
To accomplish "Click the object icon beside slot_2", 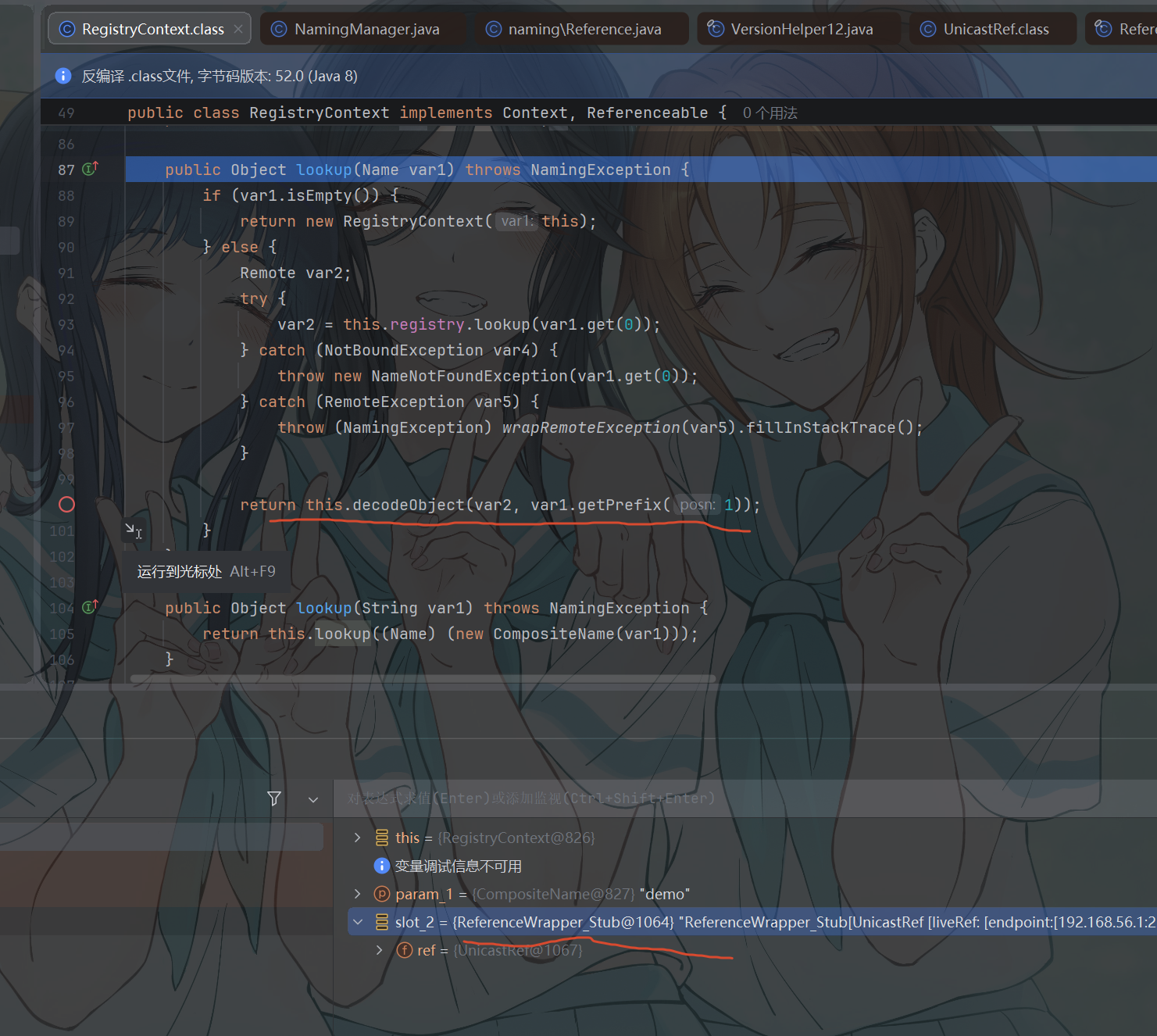I will coord(382,922).
